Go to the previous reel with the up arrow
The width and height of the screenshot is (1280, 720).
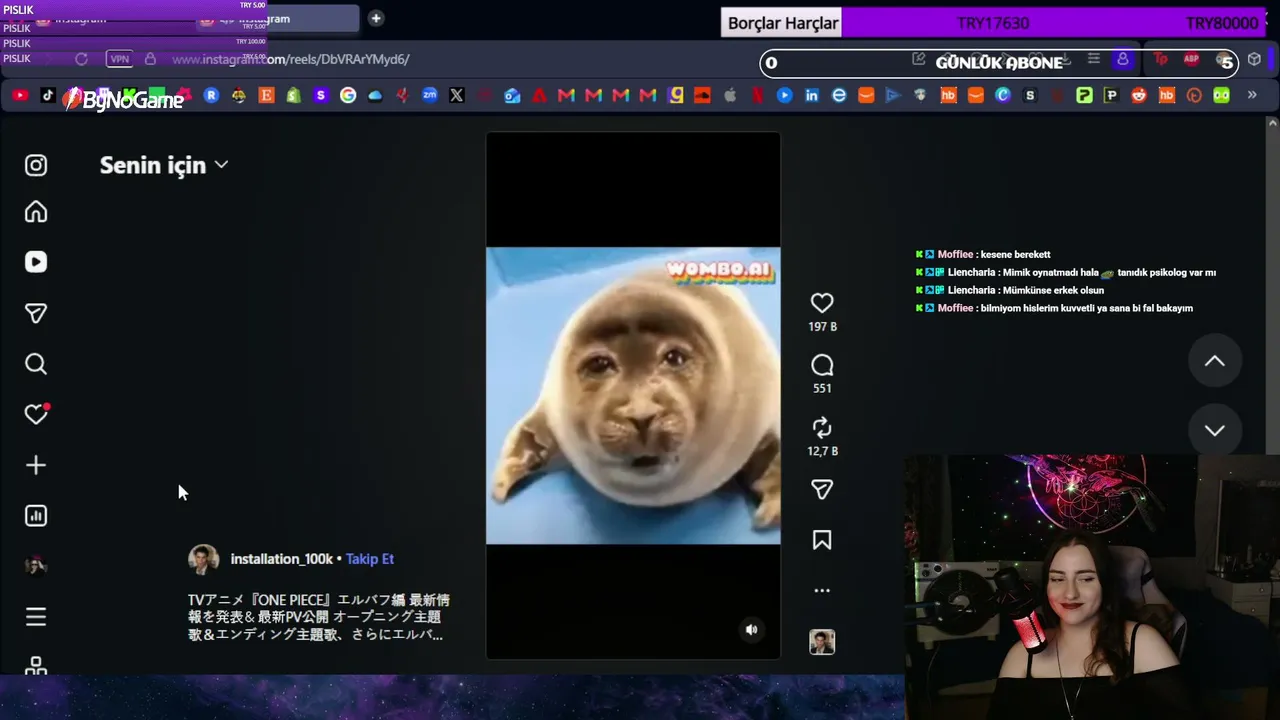(1215, 361)
